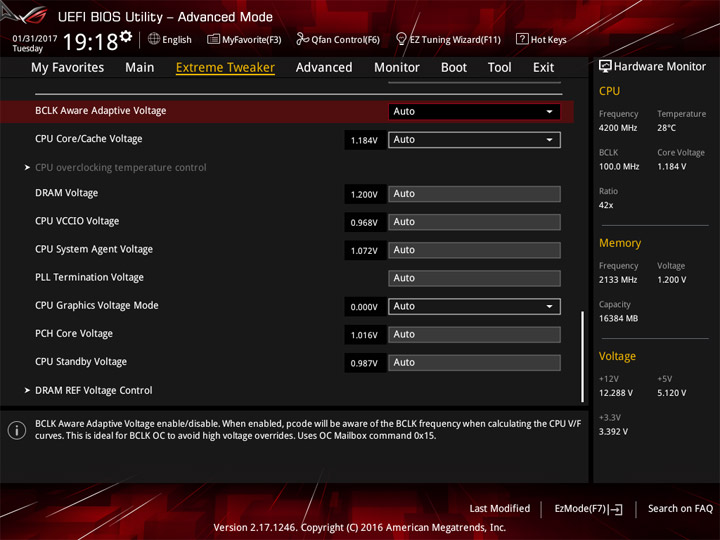The width and height of the screenshot is (720, 540).
Task: Click the EZ Tuning Wizard lightbulb icon
Action: coord(401,39)
